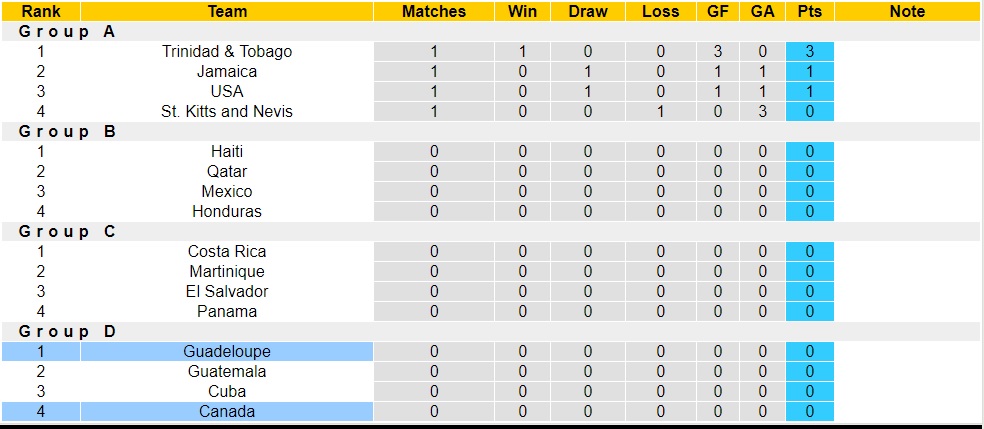984x429 pixels.
Task: Select St. Kitts and Nevis team
Action: [x=227, y=111]
